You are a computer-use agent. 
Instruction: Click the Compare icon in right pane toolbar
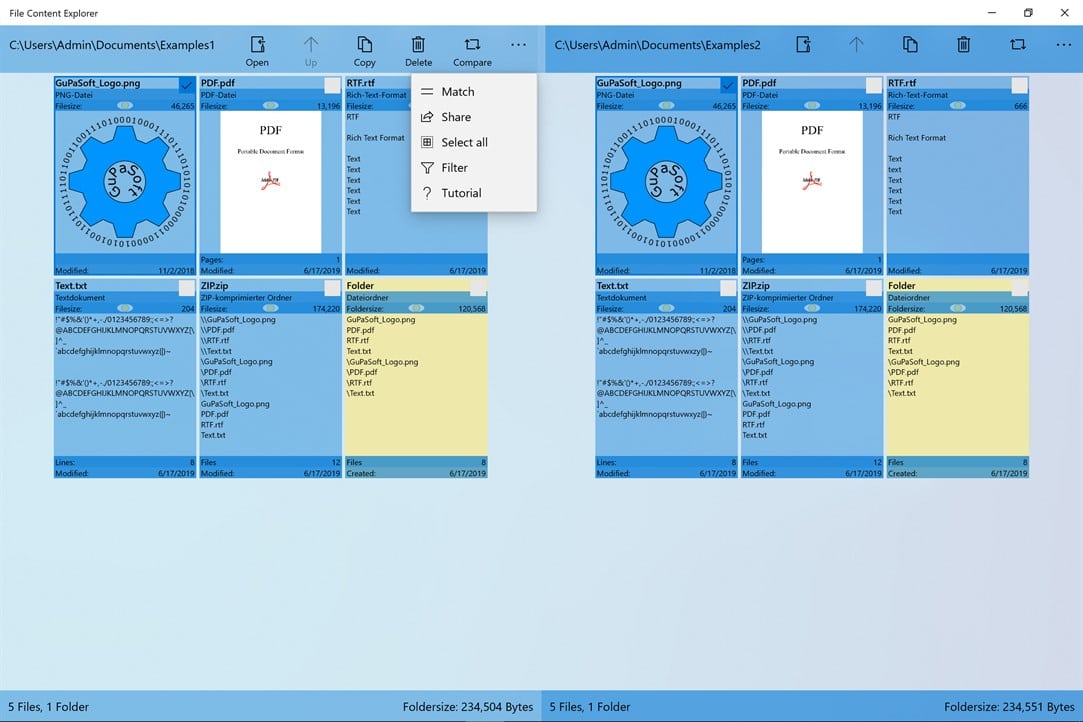click(1017, 45)
